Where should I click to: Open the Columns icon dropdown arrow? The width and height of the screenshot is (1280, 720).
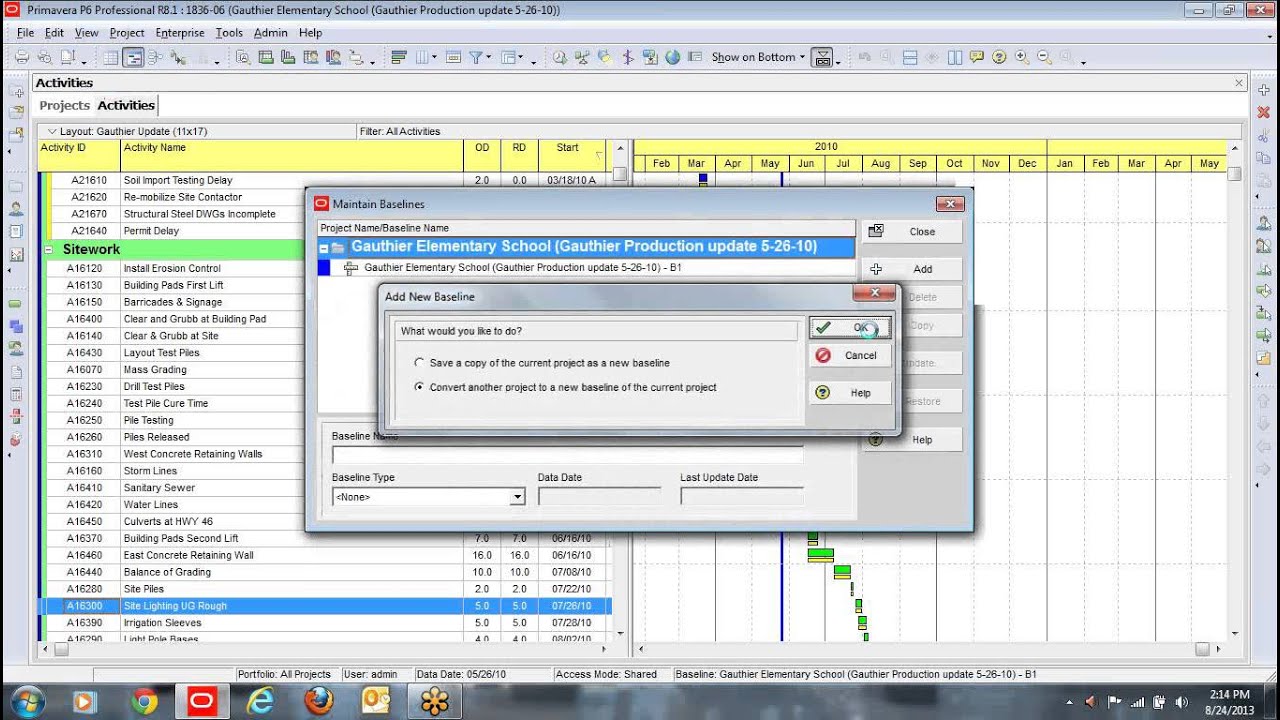[x=434, y=58]
